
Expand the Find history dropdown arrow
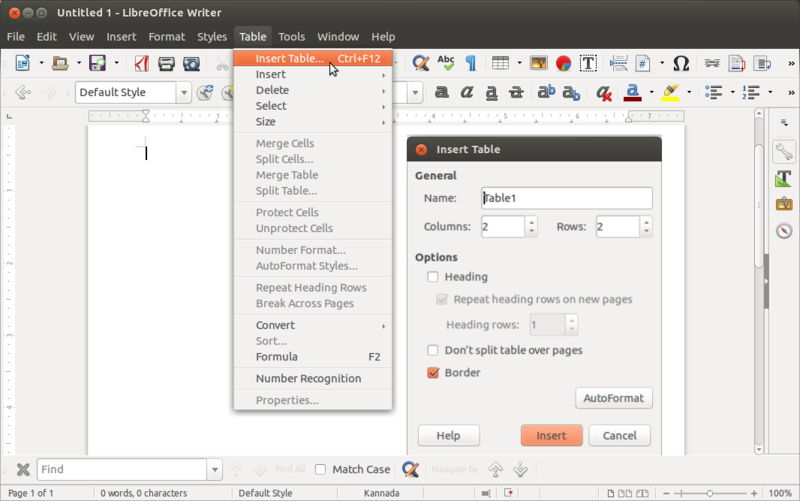coord(215,469)
